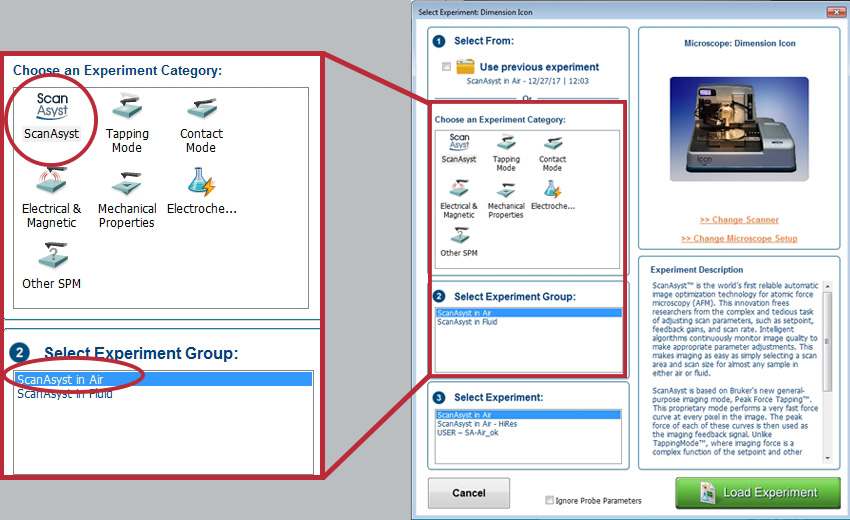This screenshot has height=520, width=850.
Task: Toggle the Ignore Probe Parameters checkbox
Action: (x=549, y=500)
